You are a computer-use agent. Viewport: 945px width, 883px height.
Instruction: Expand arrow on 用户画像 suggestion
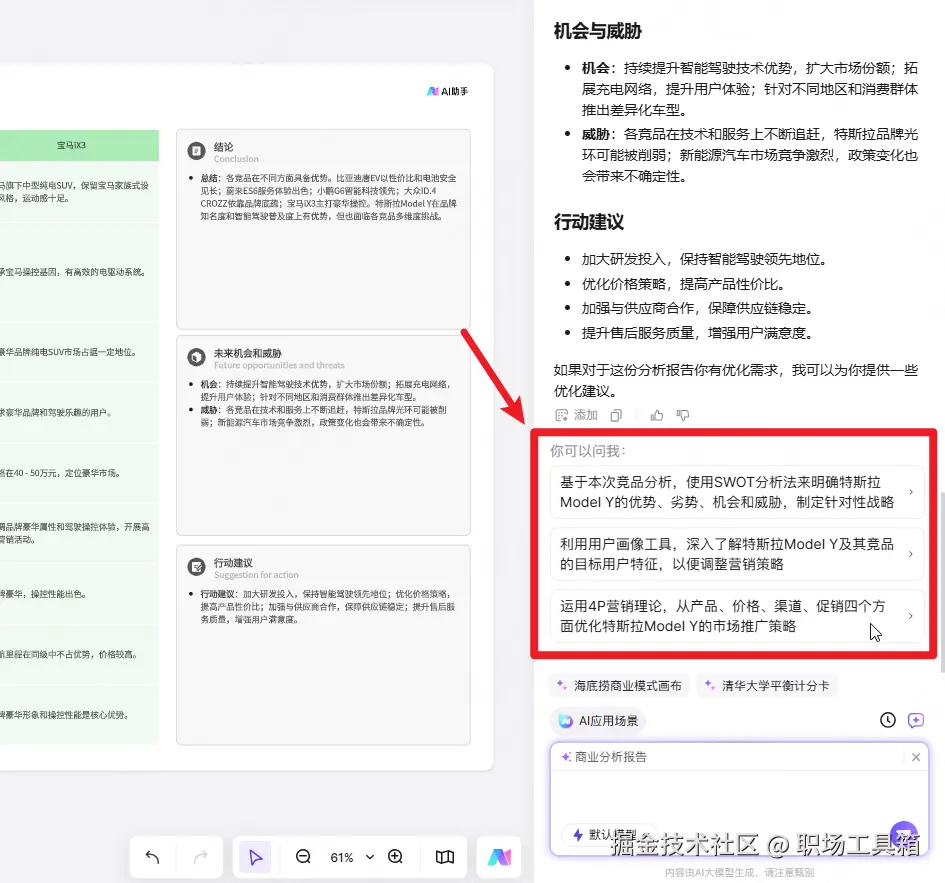[911, 554]
